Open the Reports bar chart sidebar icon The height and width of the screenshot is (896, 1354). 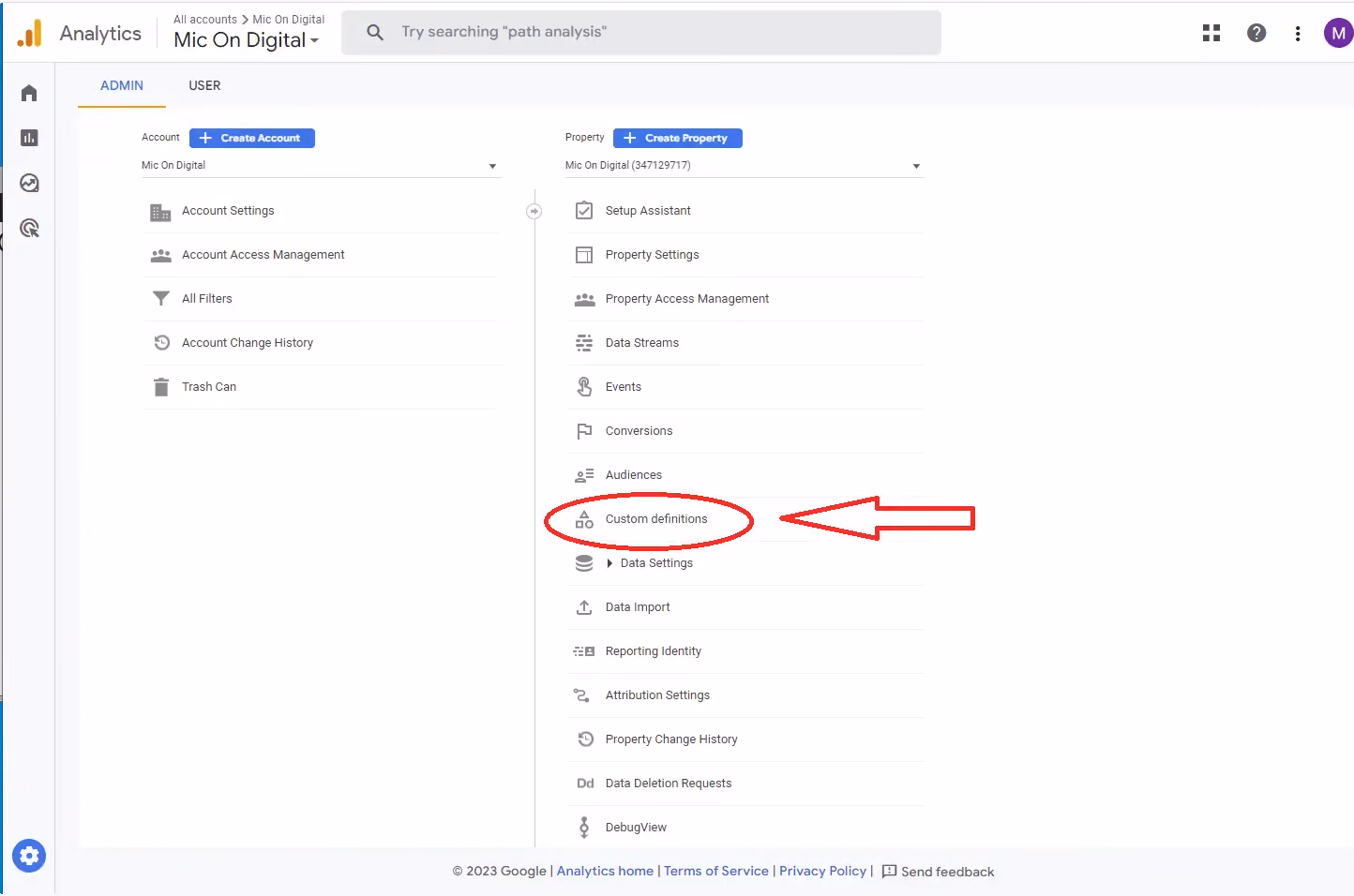(x=29, y=138)
